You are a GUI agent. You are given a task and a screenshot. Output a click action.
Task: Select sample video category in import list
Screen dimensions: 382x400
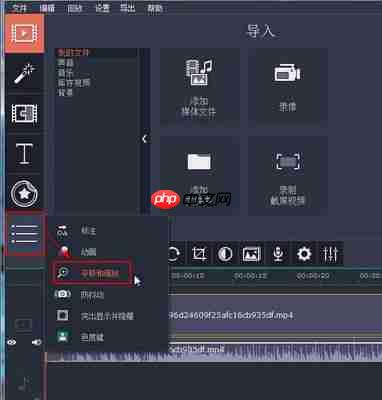[74, 83]
